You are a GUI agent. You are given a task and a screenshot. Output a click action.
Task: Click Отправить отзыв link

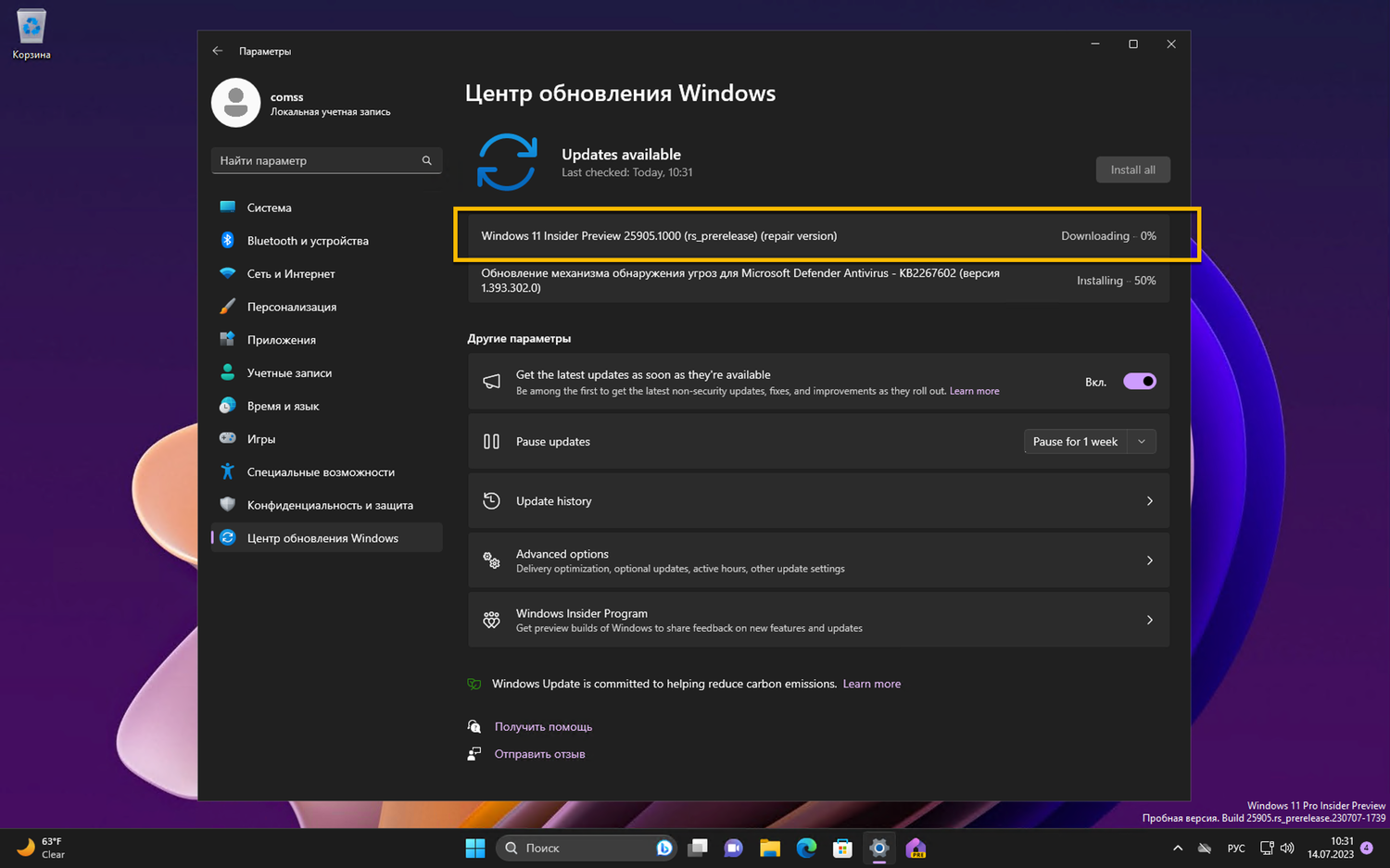539,754
